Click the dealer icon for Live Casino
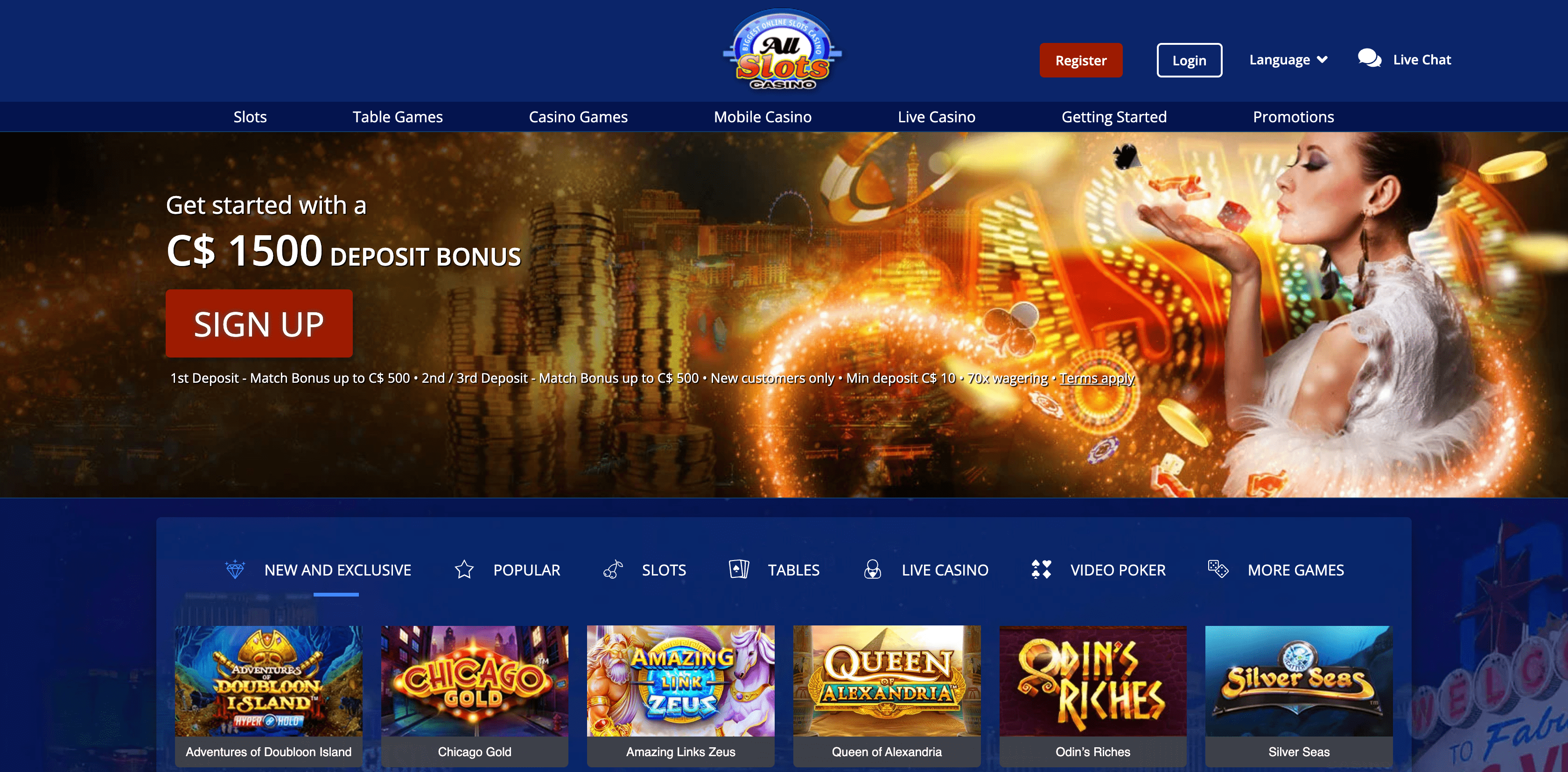Screen dimensions: 1568x772 click(x=872, y=569)
